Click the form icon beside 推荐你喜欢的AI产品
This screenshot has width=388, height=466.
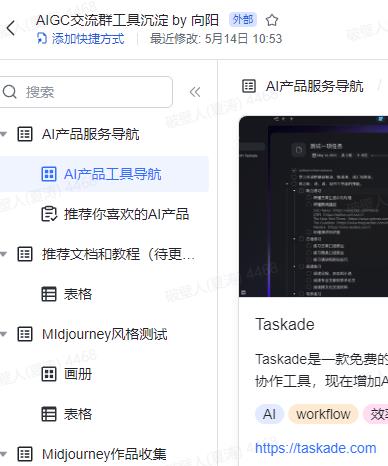(49, 214)
